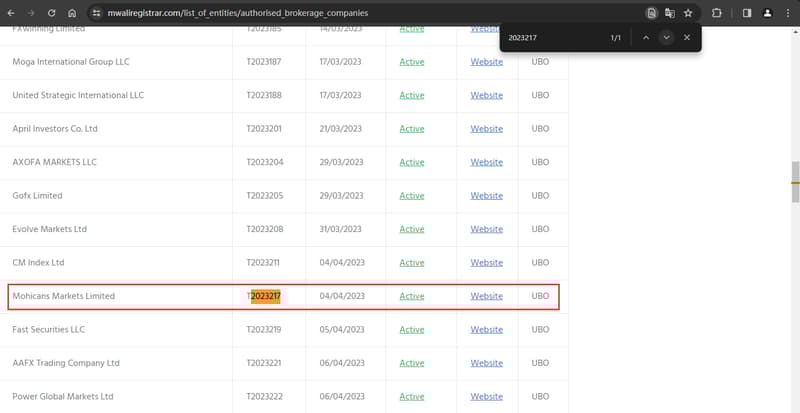Click Active for Gofx Limited
Image resolution: width=800 pixels, height=413 pixels.
(x=412, y=196)
